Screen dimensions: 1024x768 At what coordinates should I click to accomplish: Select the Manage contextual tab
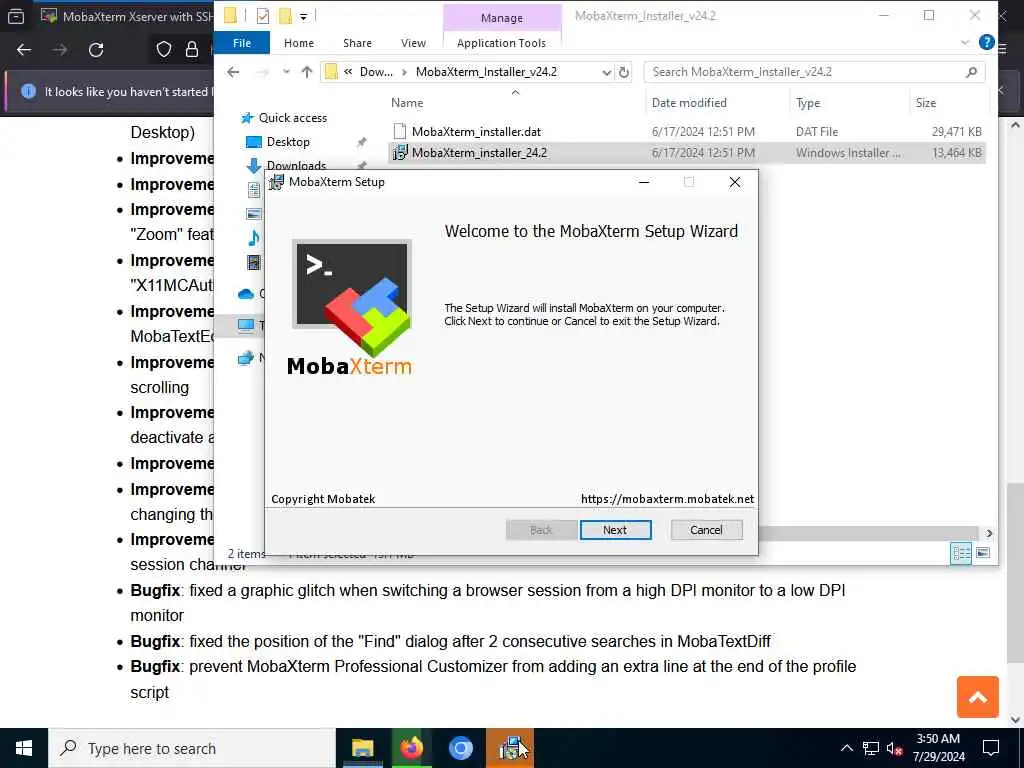coord(502,18)
